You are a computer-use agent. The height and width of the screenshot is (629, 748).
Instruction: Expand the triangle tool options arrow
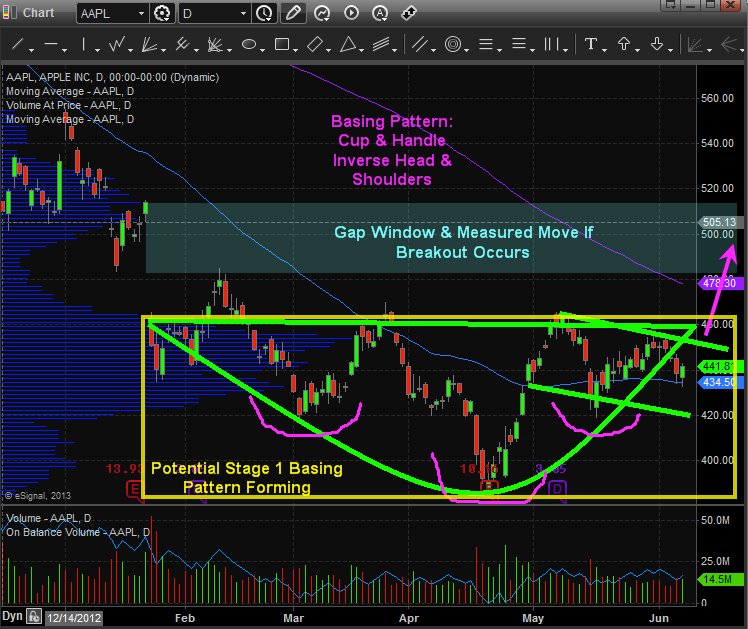point(362,50)
